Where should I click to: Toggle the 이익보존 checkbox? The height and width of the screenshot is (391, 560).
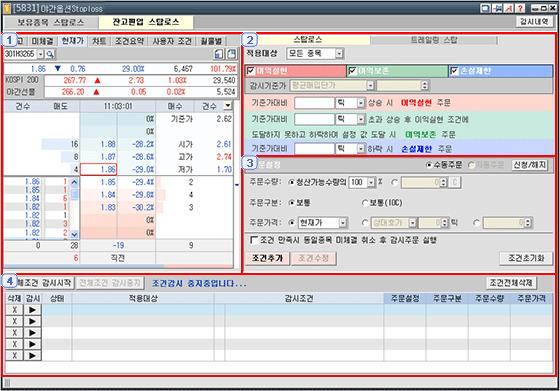[x=352, y=71]
